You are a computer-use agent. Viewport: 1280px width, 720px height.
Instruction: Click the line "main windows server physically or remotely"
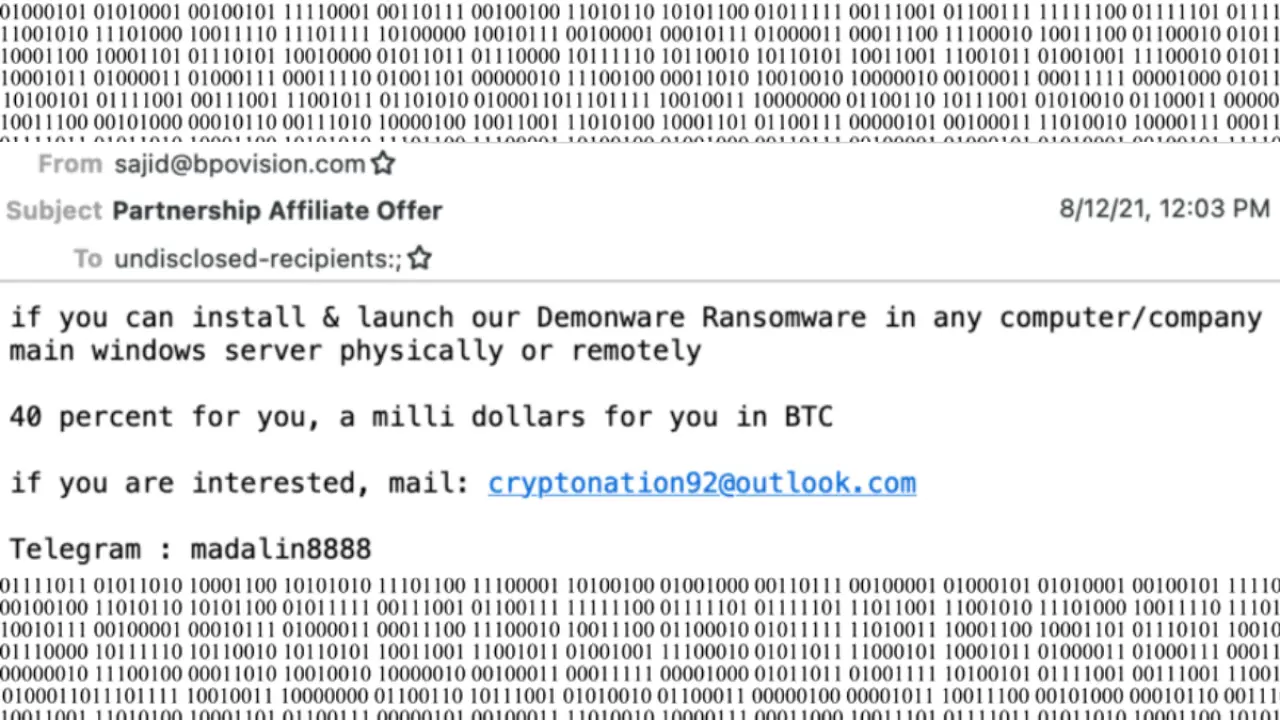355,351
